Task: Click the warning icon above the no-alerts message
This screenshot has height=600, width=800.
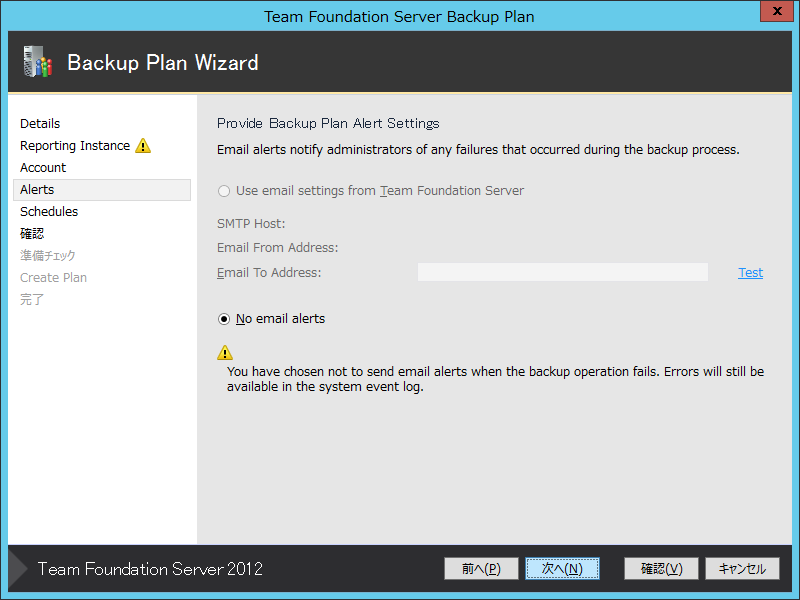Action: pos(224,353)
